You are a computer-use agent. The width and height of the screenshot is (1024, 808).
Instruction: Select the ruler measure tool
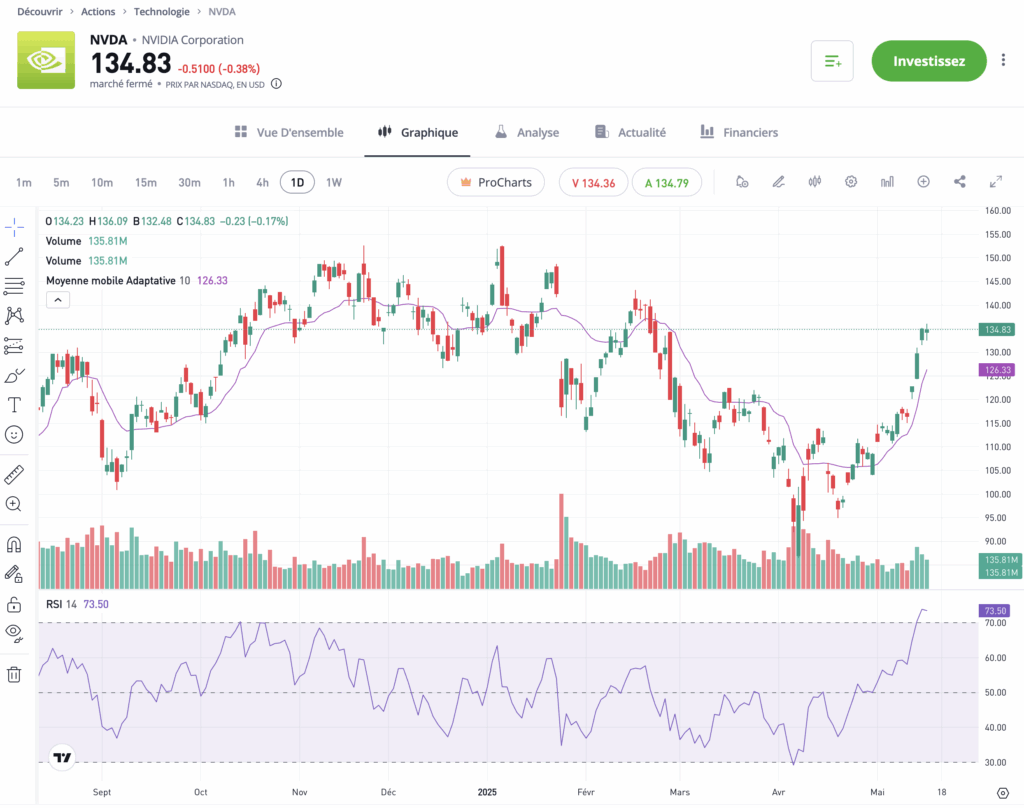click(14, 475)
